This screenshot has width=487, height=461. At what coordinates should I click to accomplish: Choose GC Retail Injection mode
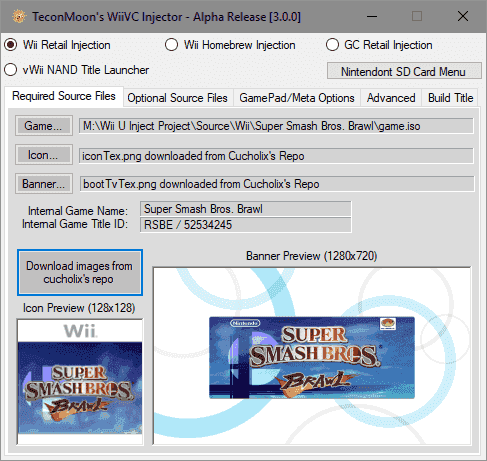379,45
